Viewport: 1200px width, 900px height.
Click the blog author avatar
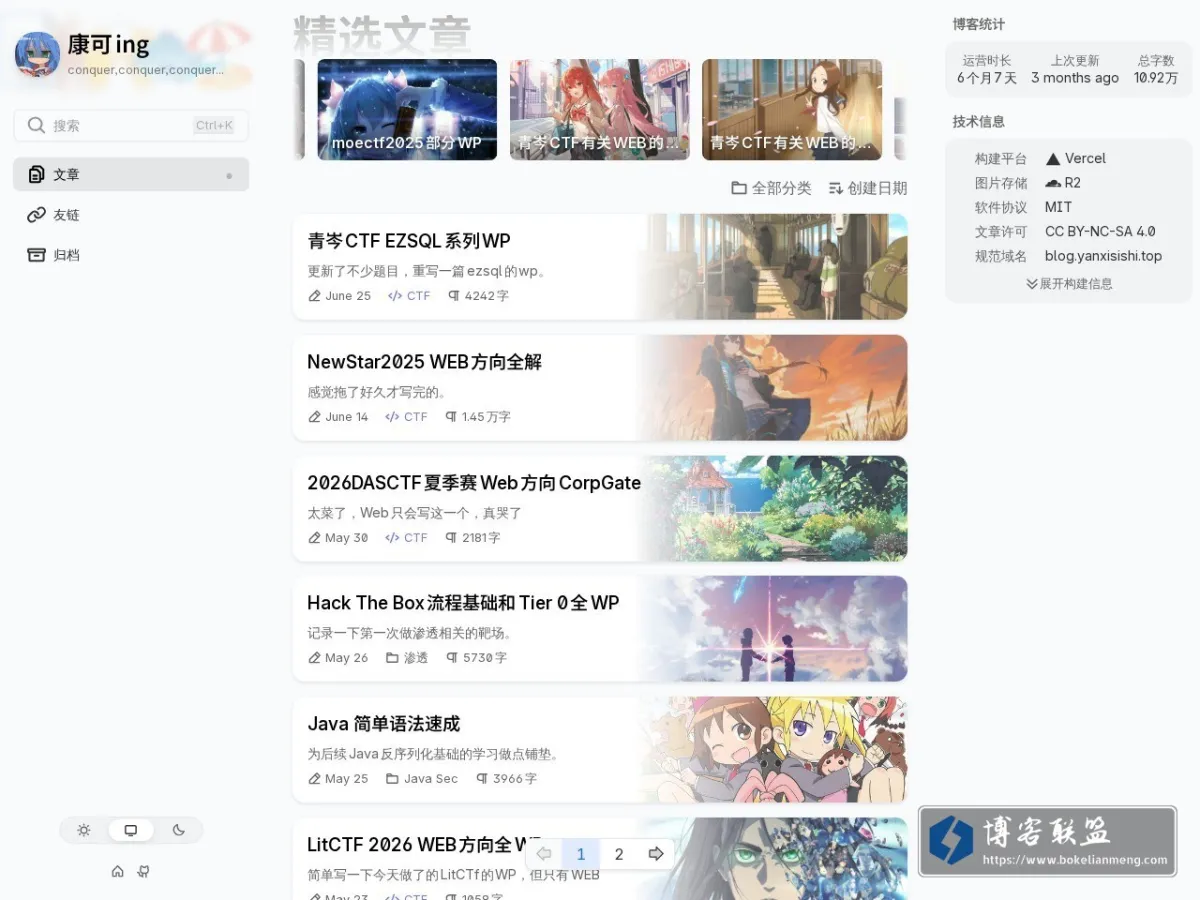(x=38, y=54)
